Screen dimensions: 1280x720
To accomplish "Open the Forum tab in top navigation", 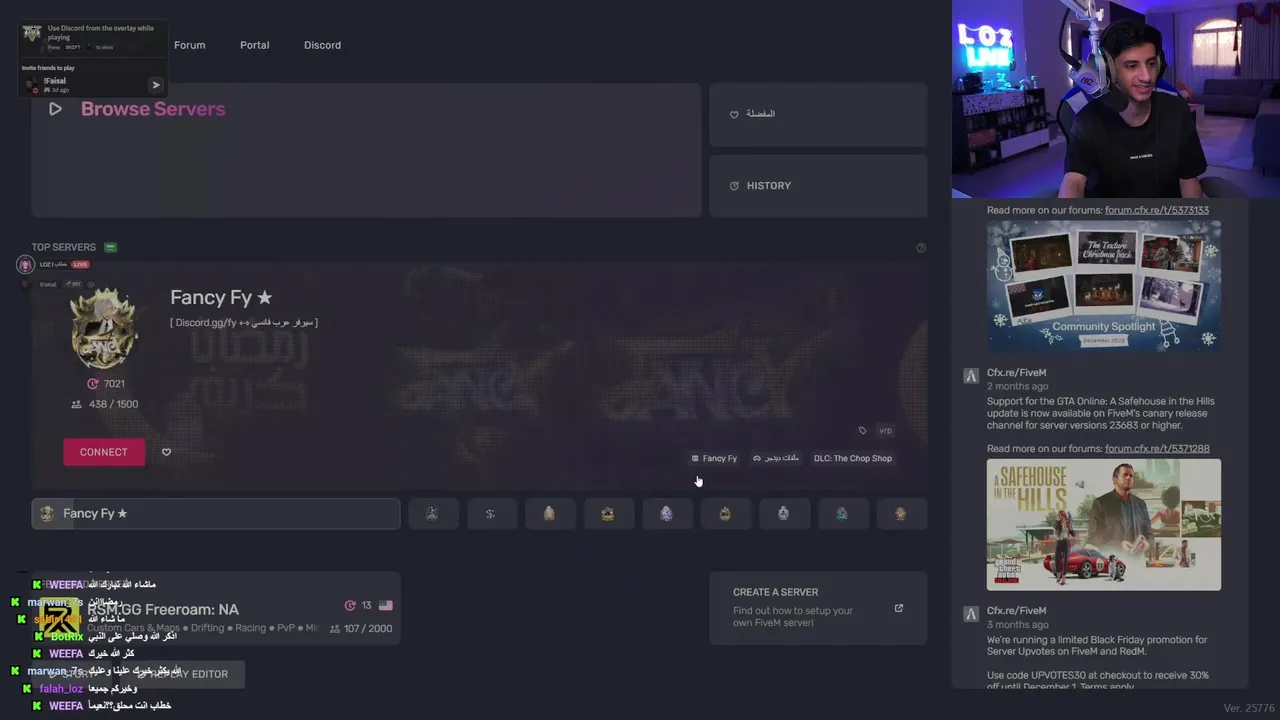I will [x=189, y=45].
